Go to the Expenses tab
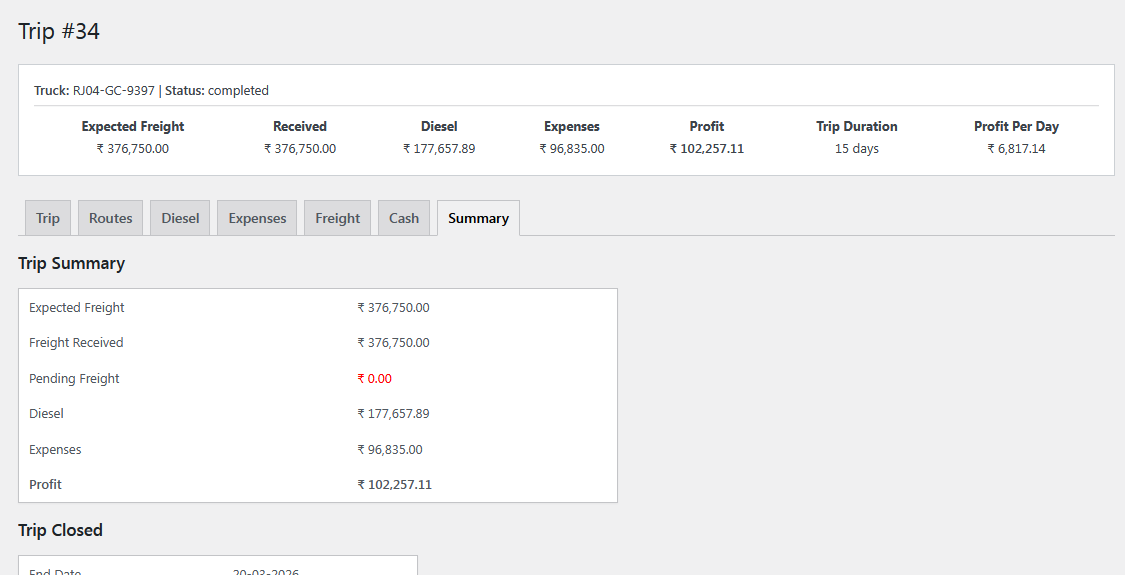Viewport: 1125px width, 575px height. click(257, 218)
